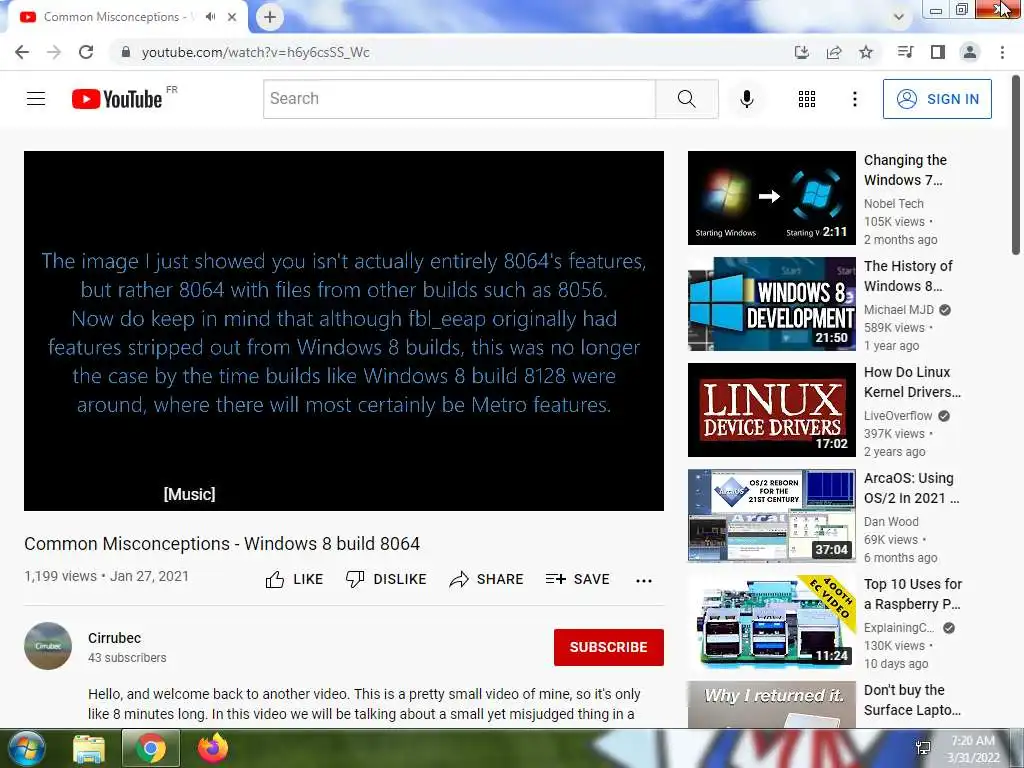1024x768 pixels.
Task: Dislike the video
Action: point(386,579)
